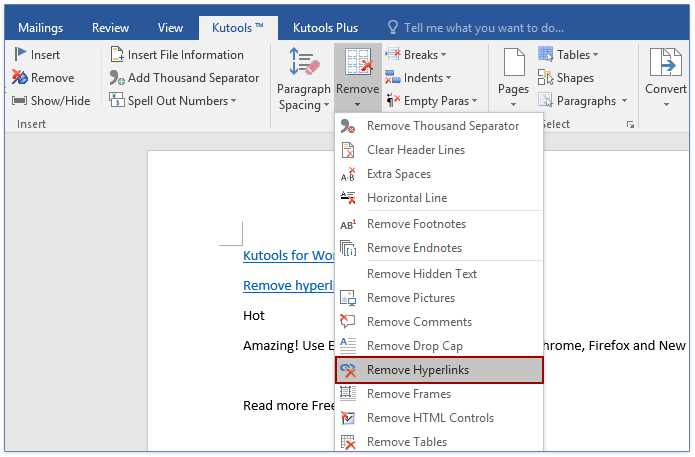Click the Empty Paras icon
695x457 pixels.
[x=393, y=101]
